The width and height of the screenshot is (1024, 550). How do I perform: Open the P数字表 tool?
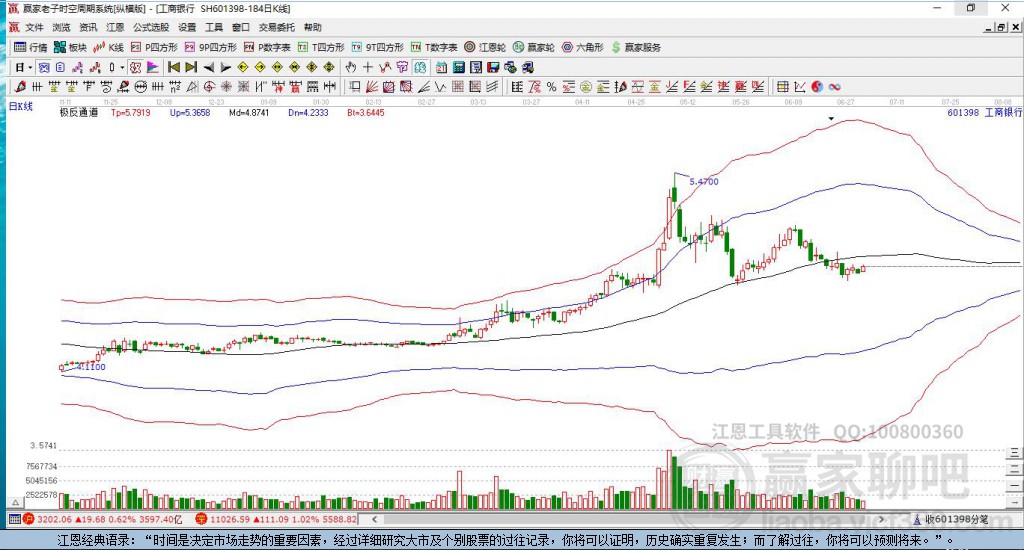coord(267,47)
